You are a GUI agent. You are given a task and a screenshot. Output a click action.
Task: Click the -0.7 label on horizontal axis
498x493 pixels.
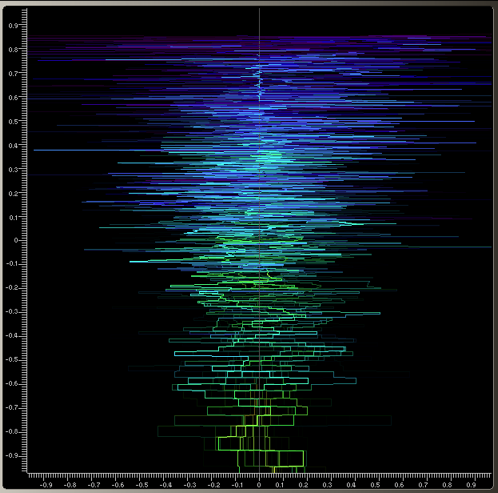94,485
